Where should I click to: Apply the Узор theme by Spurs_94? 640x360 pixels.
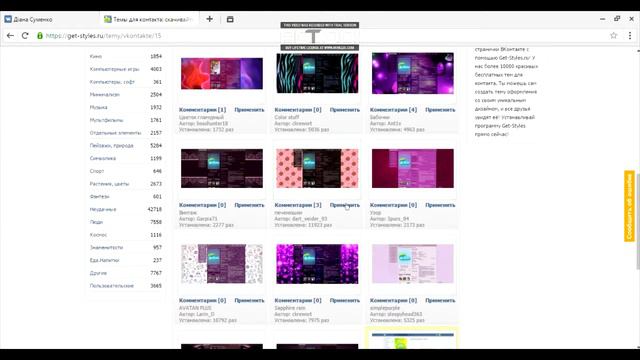pos(440,205)
